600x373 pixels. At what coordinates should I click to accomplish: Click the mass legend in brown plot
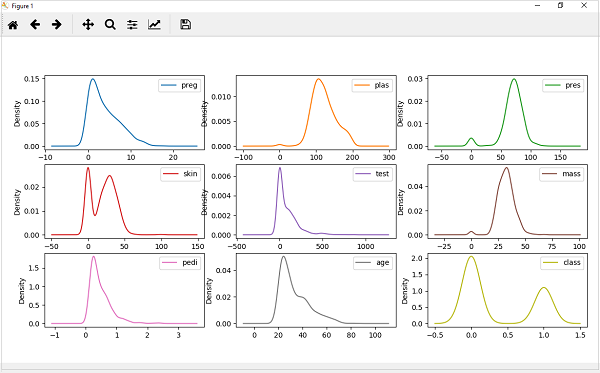[561, 174]
